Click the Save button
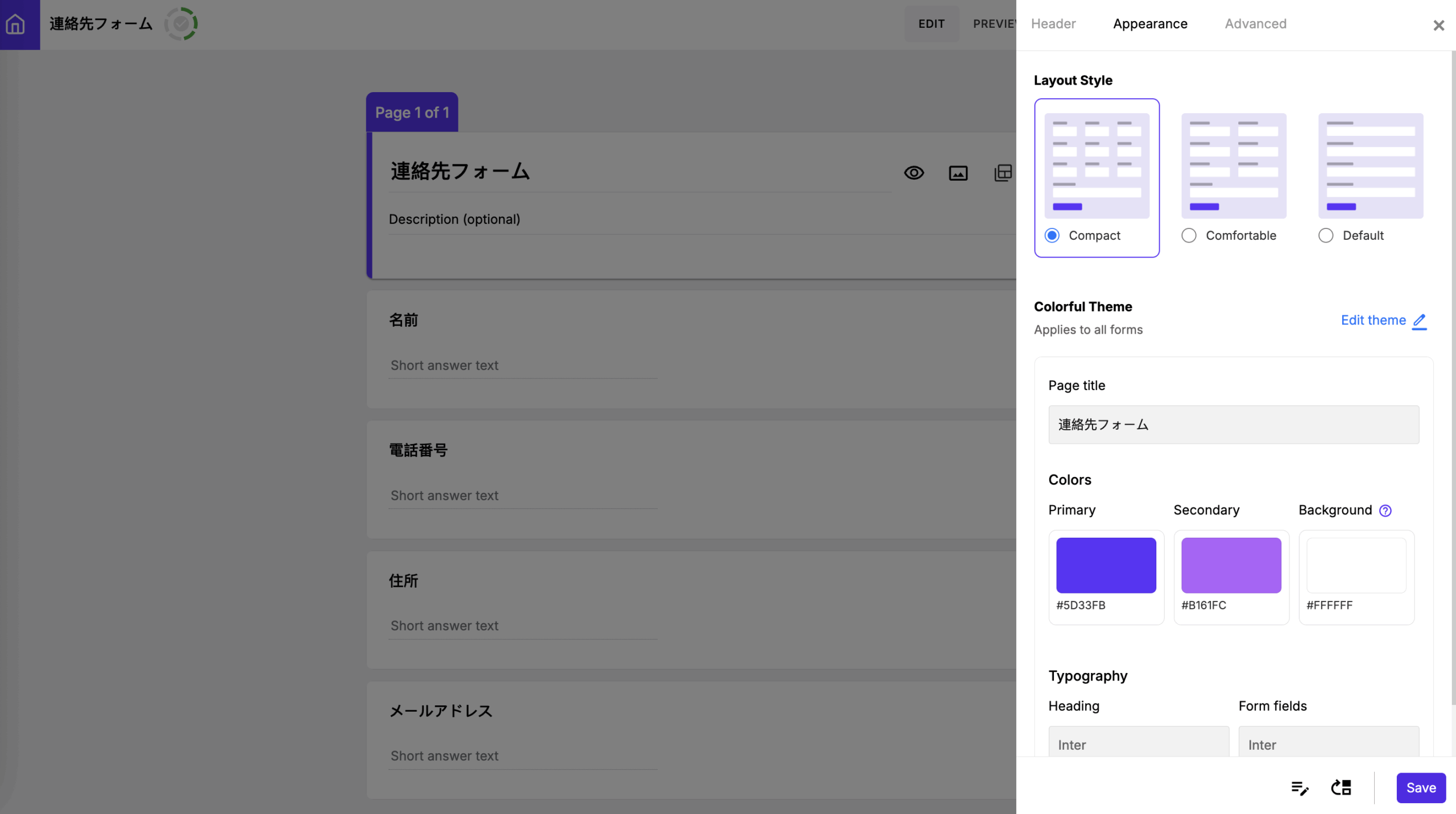The height and width of the screenshot is (814, 1456). click(x=1421, y=788)
